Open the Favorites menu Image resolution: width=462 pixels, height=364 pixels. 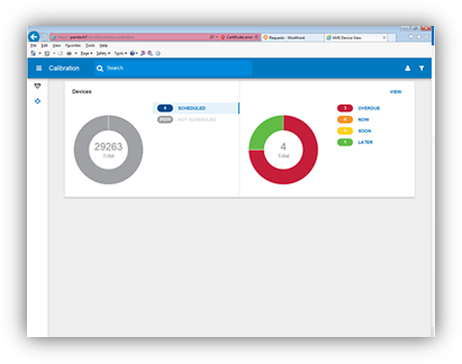(x=73, y=45)
